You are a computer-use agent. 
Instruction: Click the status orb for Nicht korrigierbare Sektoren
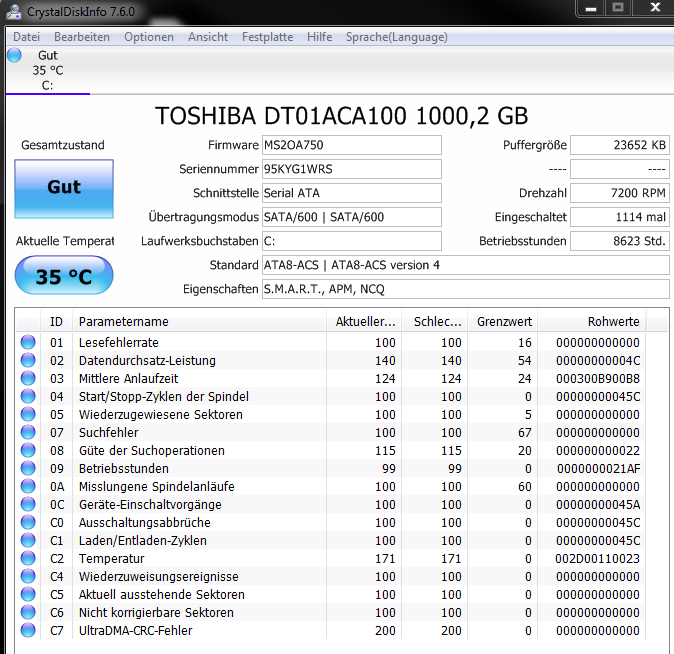click(x=28, y=612)
